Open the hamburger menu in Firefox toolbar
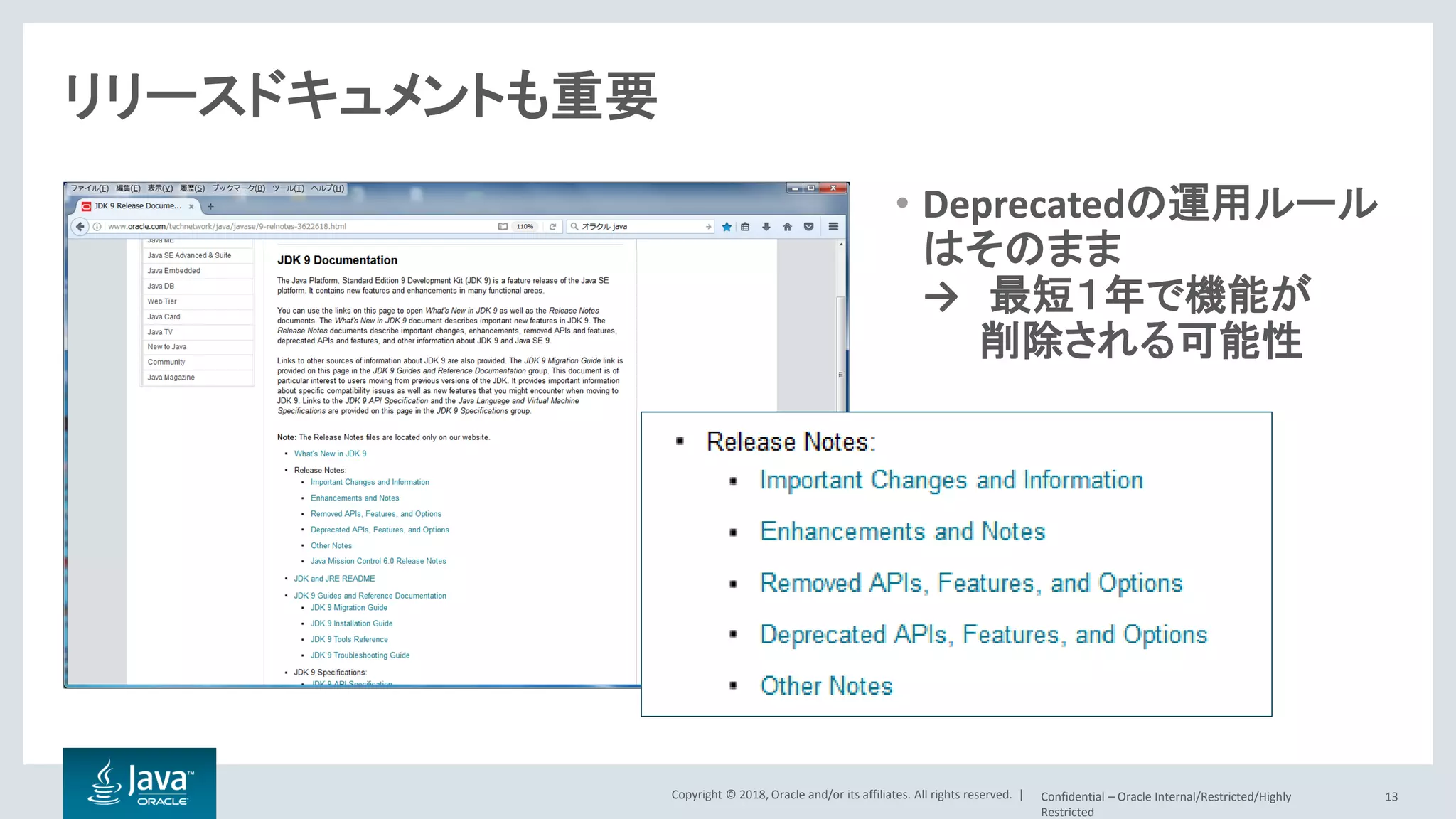Viewport: 1456px width, 819px height. (x=833, y=227)
